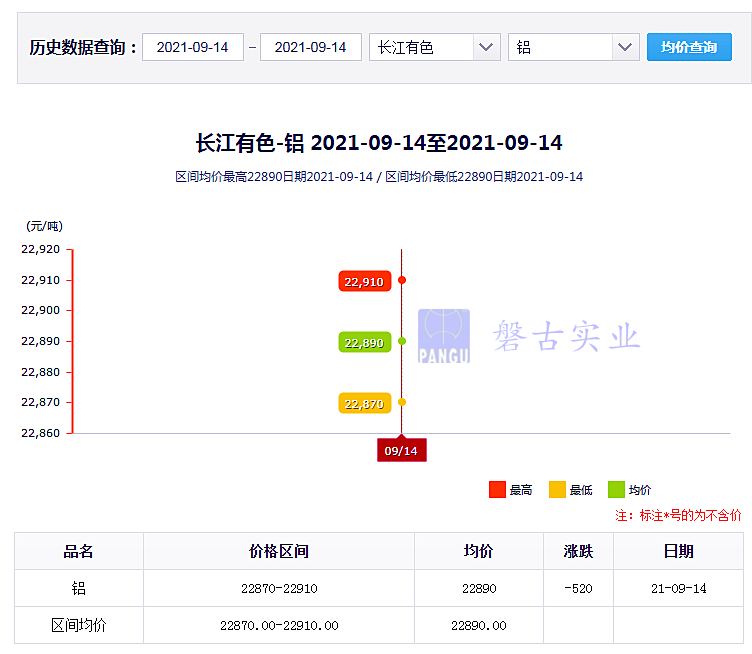Click the 22870-22910 price range cell
This screenshot has height=654, width=752.
(279, 588)
